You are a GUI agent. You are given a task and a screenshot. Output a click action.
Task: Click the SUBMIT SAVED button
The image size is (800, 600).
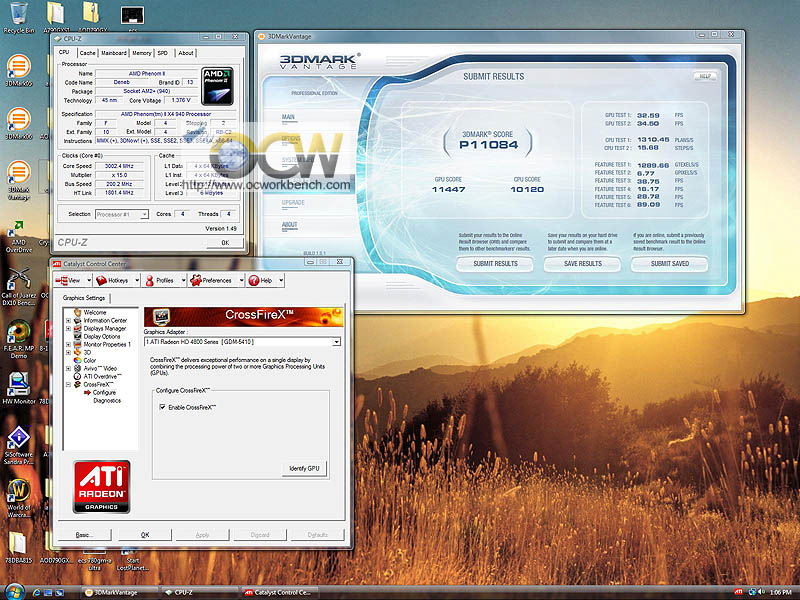[669, 264]
